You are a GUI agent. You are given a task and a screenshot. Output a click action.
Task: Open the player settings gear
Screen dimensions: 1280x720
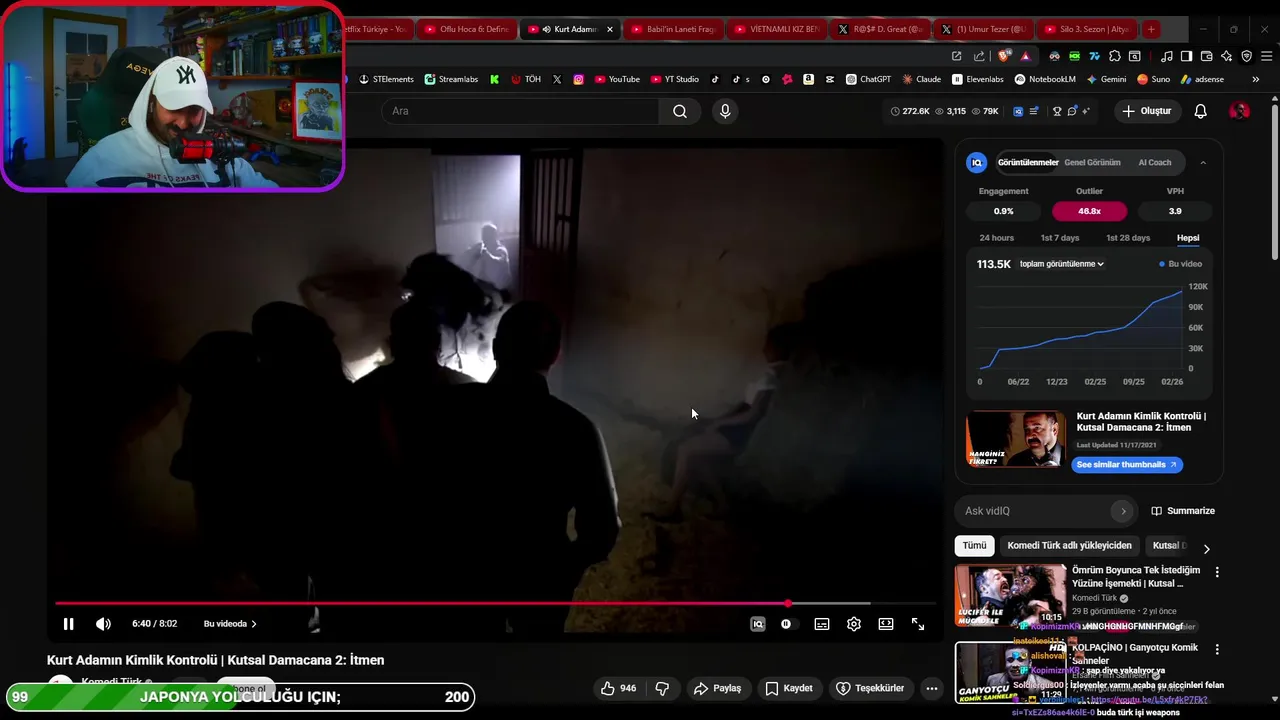pyautogui.click(x=854, y=624)
